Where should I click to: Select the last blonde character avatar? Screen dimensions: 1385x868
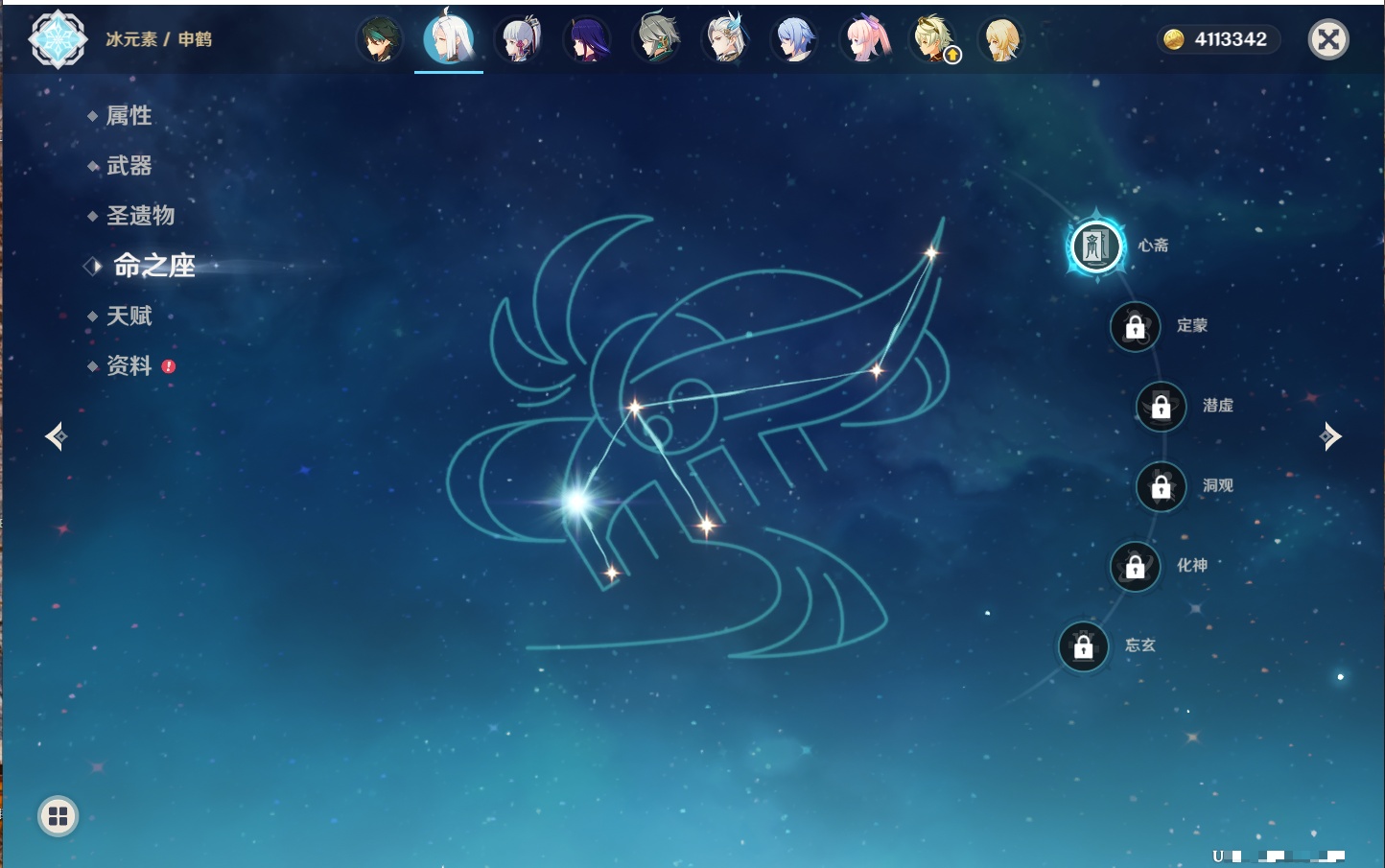click(x=1001, y=40)
